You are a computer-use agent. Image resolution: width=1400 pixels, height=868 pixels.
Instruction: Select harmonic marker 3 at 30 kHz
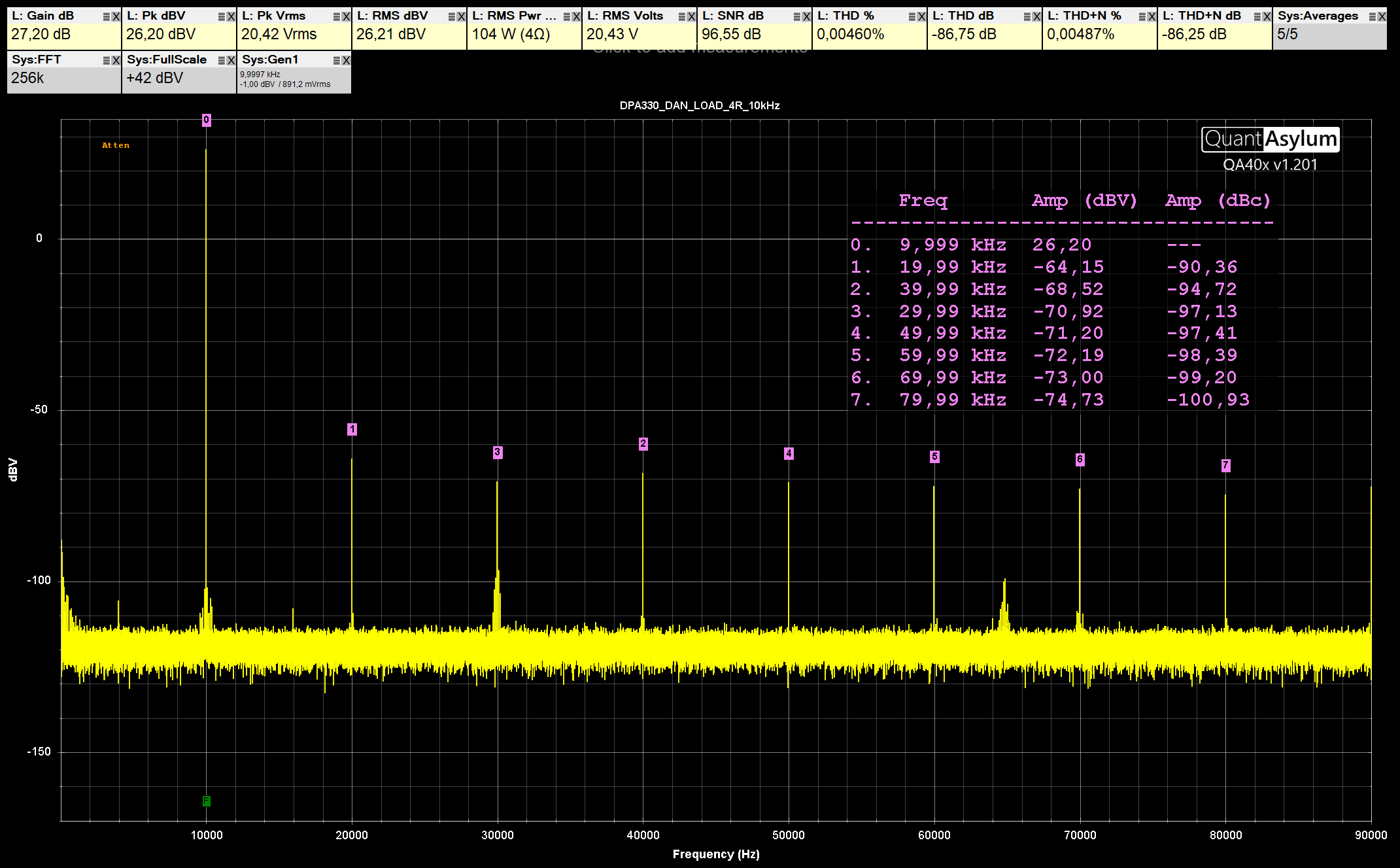point(498,452)
